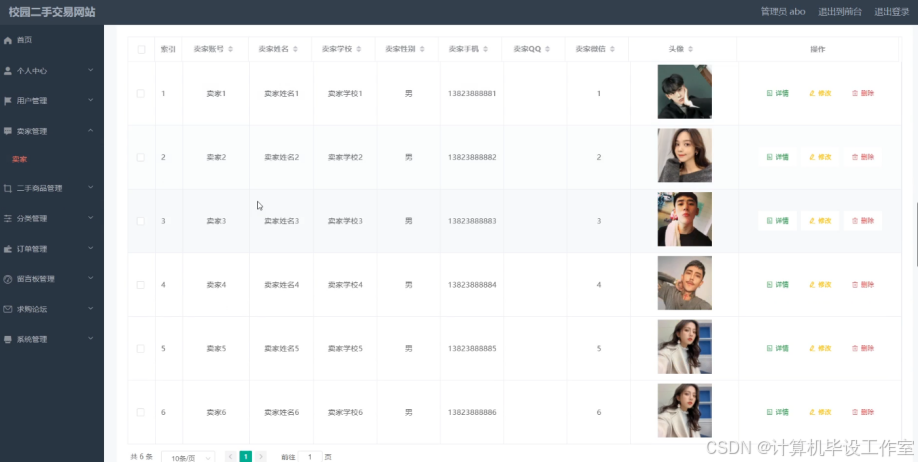Image resolution: width=918 pixels, height=463 pixels.
Task: Click 删除 for 卖家3
Action: pyautogui.click(x=862, y=221)
